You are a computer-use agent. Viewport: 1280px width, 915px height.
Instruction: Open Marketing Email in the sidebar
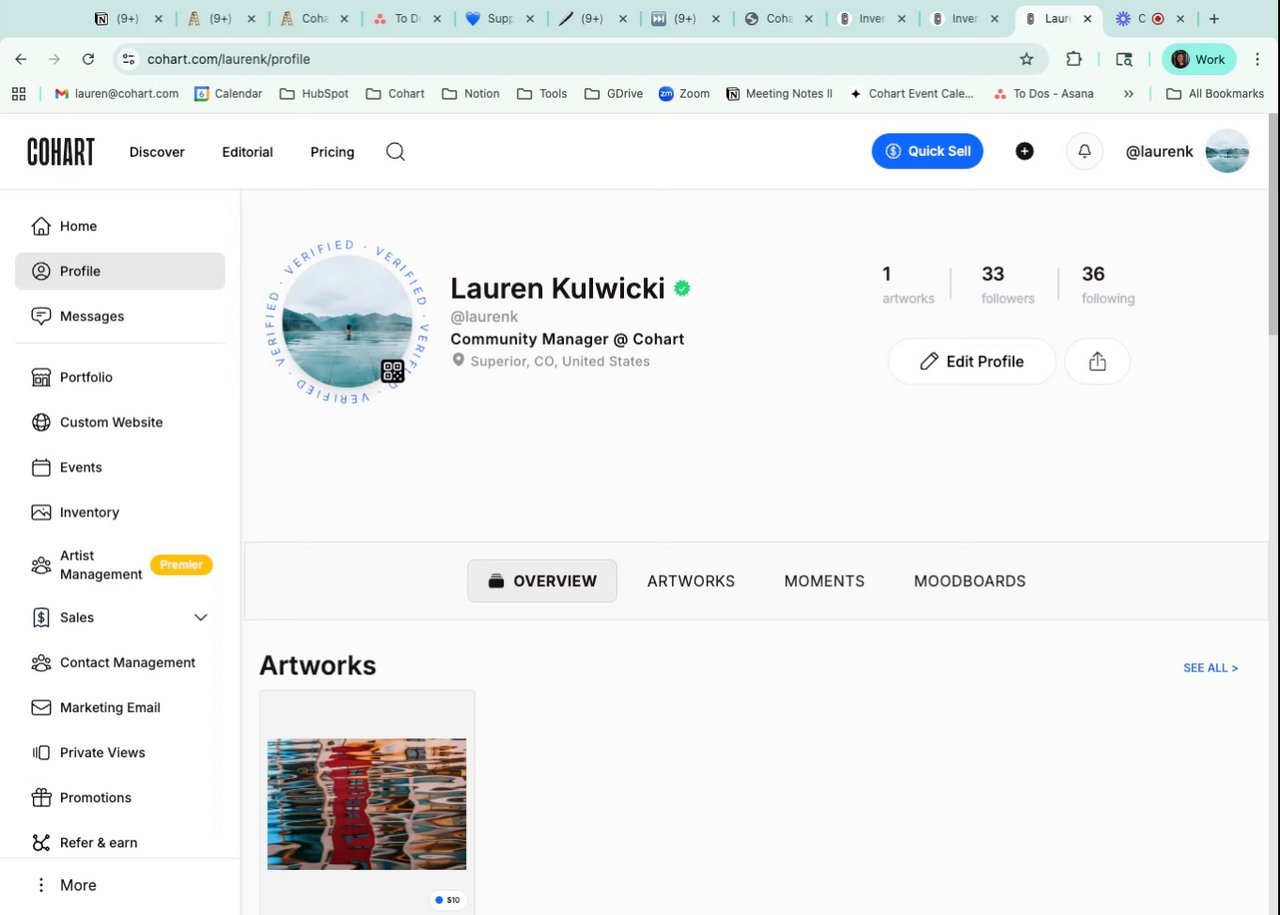click(x=120, y=707)
